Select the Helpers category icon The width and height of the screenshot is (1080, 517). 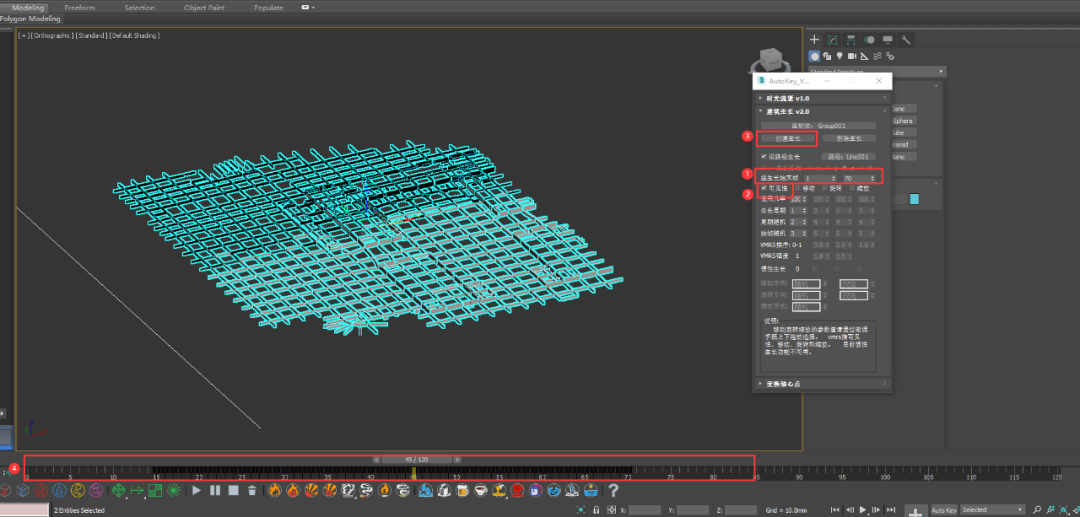pyautogui.click(x=865, y=56)
